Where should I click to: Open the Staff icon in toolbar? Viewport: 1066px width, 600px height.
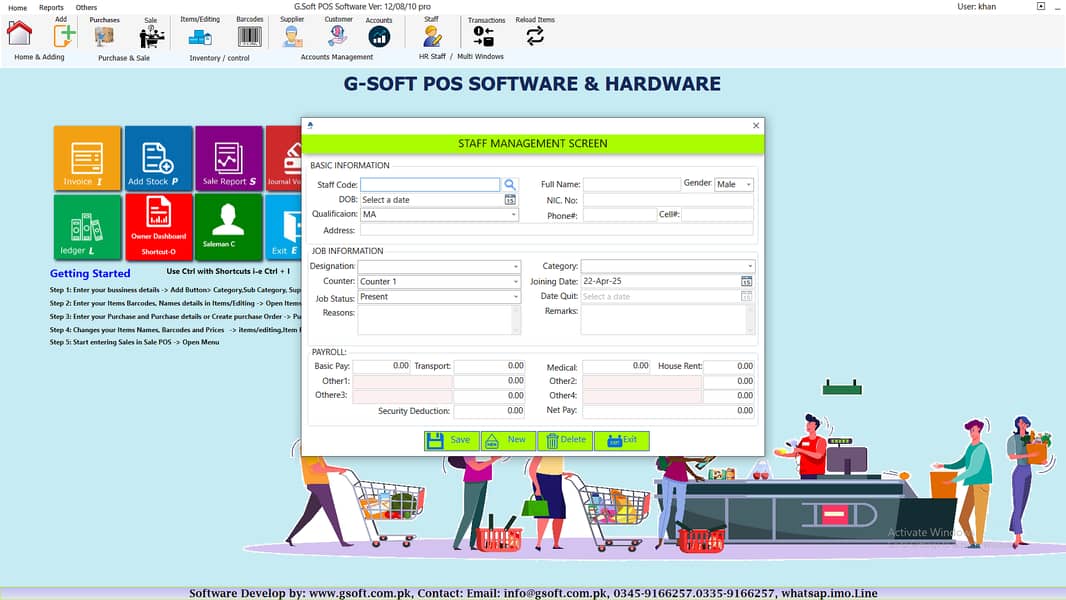pyautogui.click(x=432, y=36)
